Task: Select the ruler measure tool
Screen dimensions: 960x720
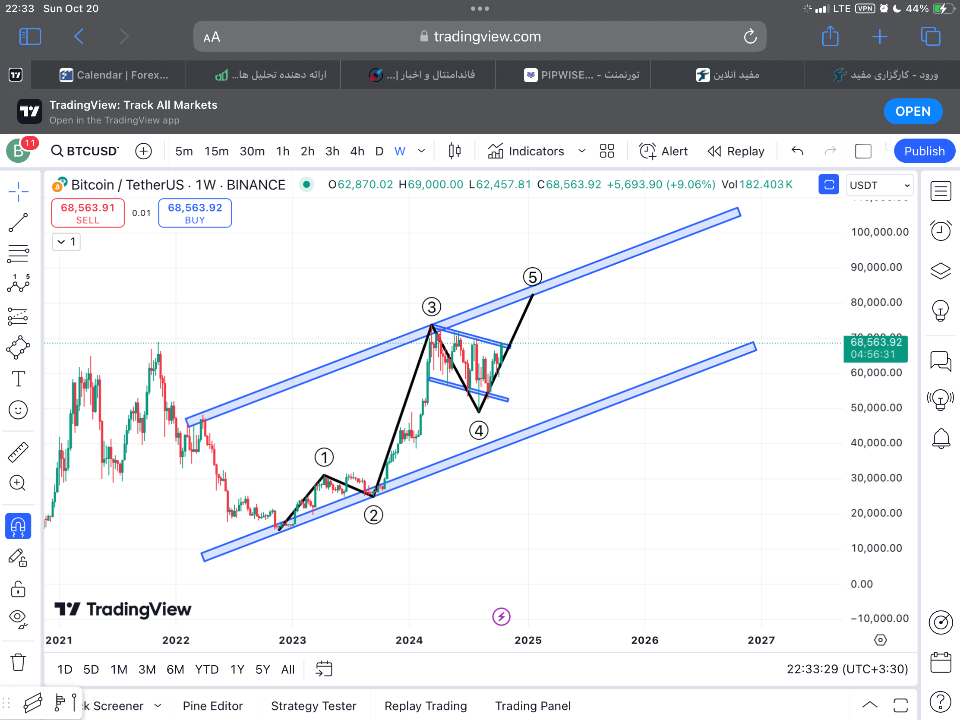Action: click(18, 452)
